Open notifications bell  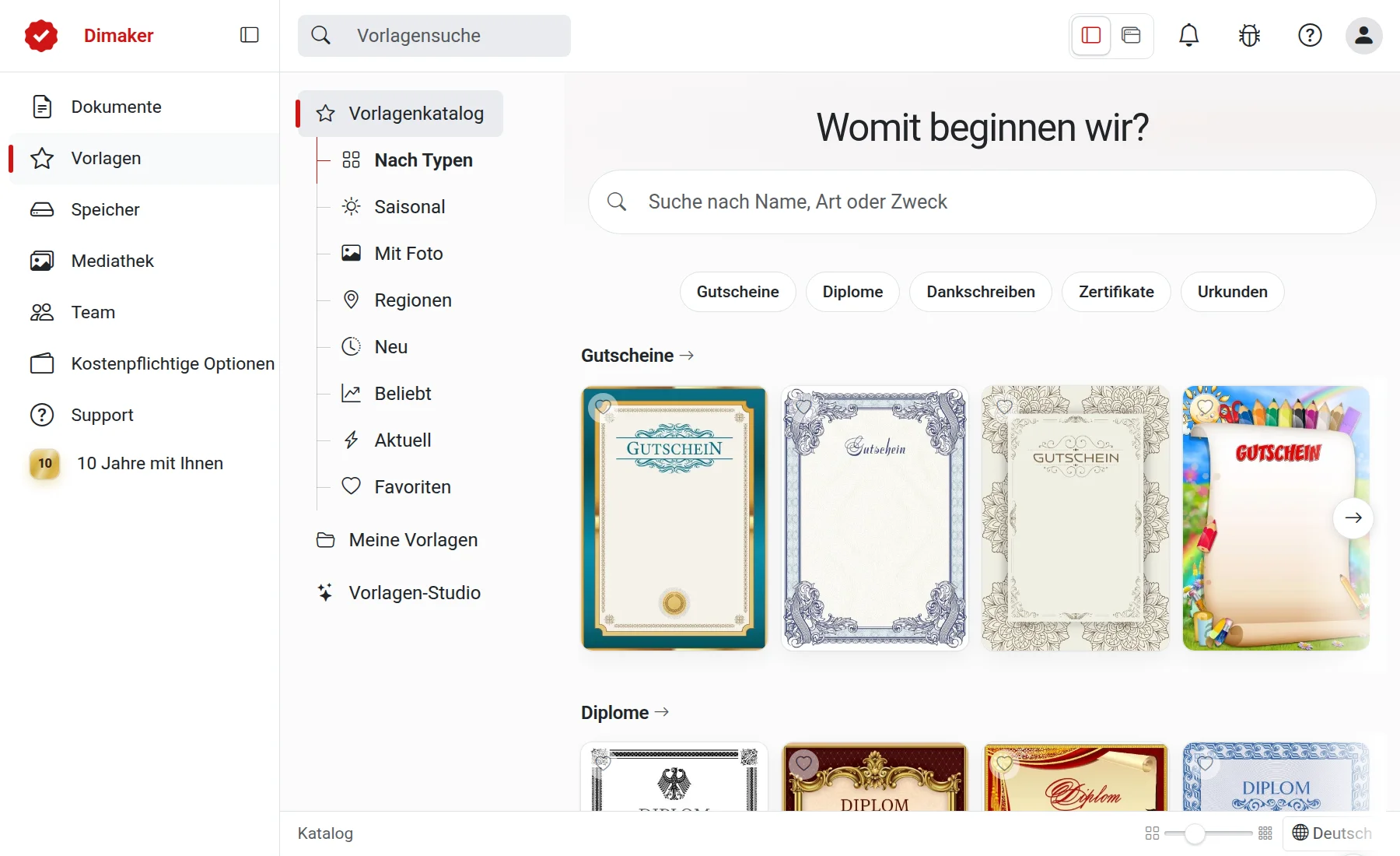[x=1188, y=35]
